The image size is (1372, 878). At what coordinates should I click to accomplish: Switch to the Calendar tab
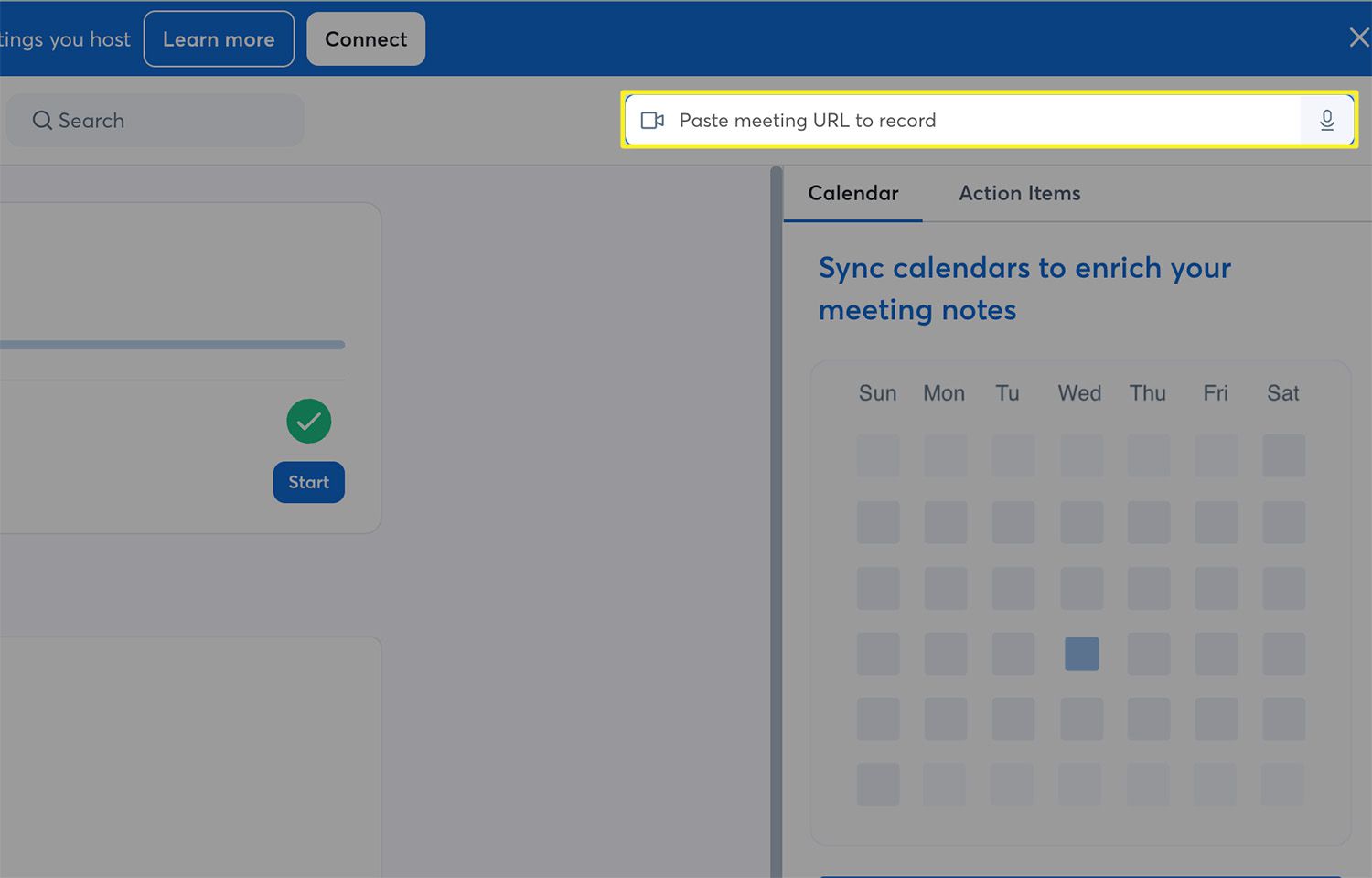click(x=852, y=193)
